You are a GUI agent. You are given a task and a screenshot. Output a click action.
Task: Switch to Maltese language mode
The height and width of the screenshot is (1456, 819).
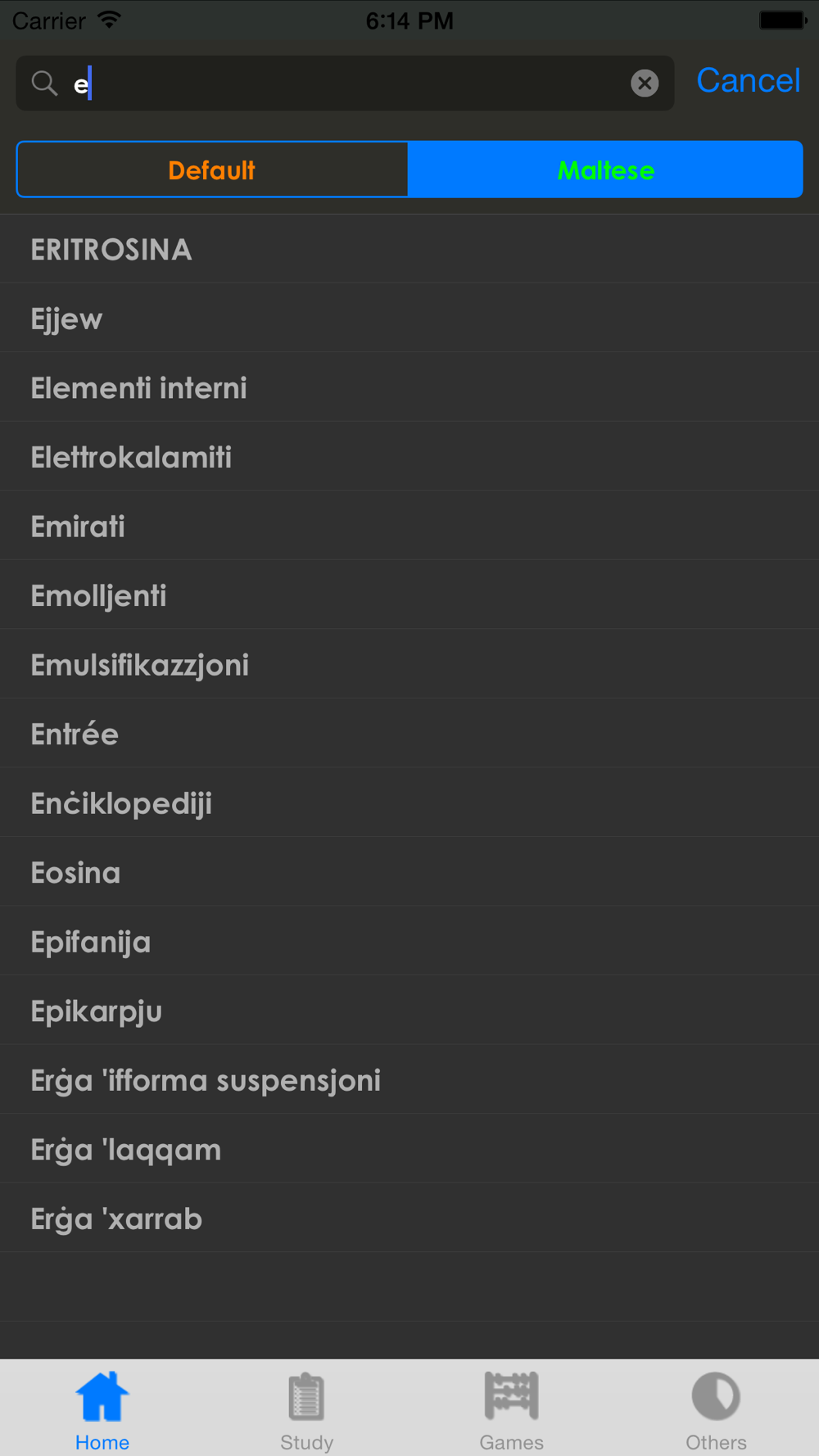click(x=605, y=170)
